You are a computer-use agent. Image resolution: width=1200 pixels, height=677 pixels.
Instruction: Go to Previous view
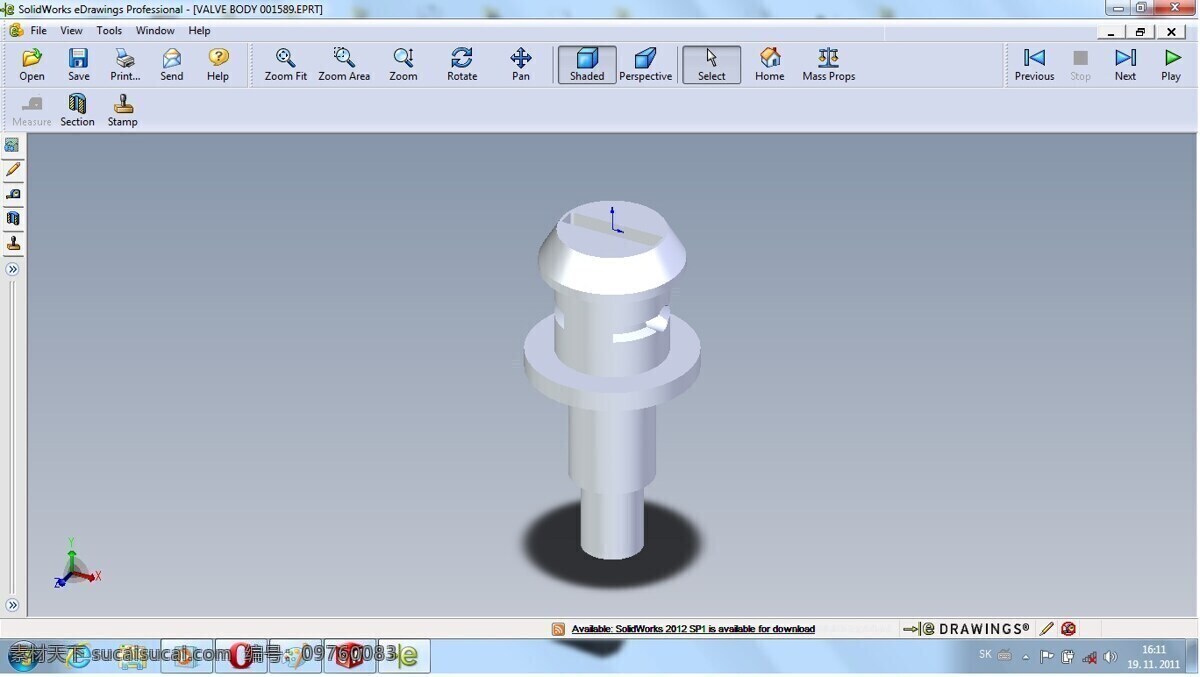point(1034,64)
